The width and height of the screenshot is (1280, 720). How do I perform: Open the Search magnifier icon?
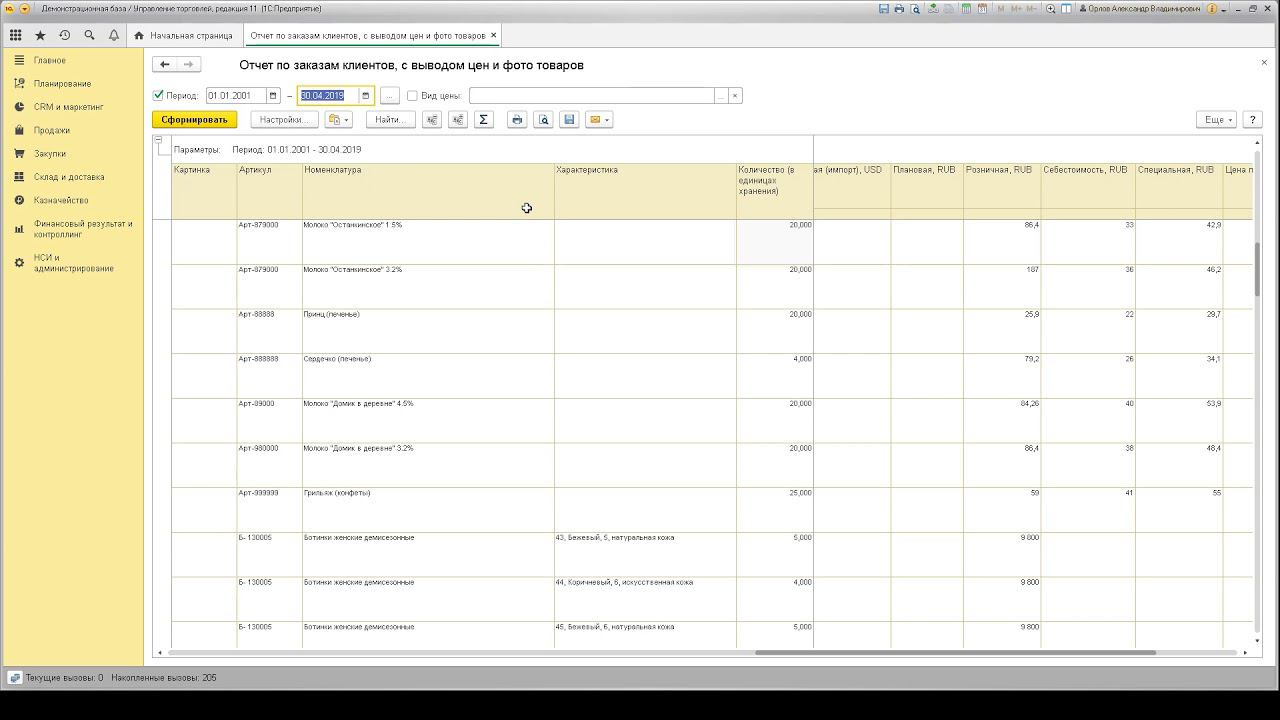89,35
